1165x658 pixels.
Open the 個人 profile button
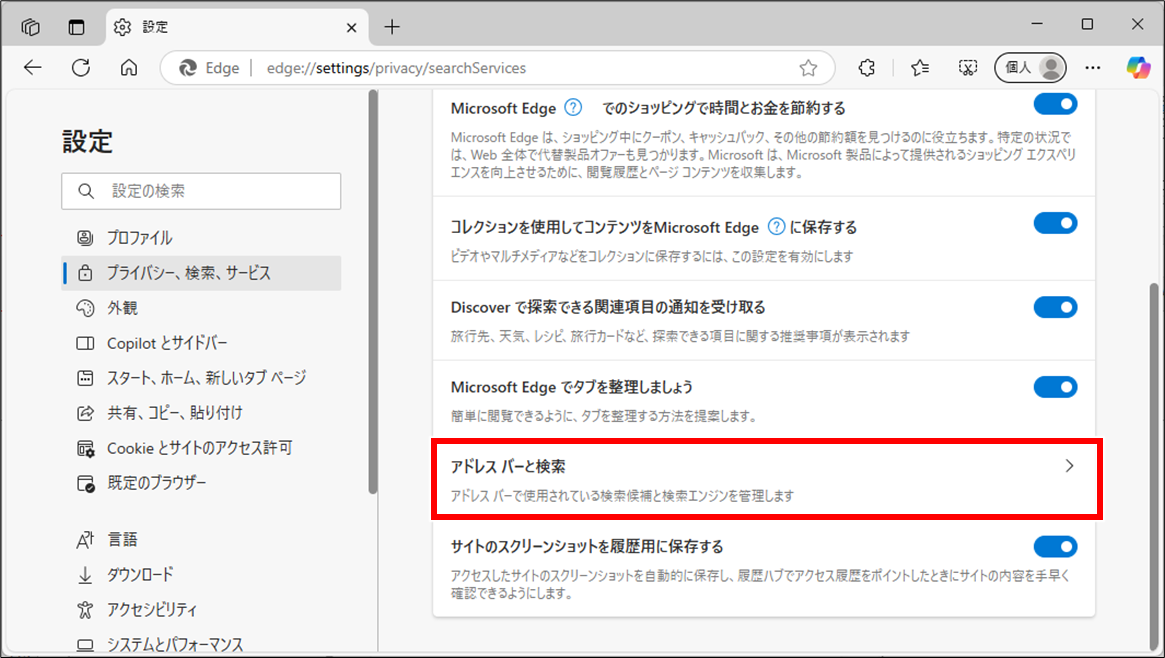[1031, 68]
